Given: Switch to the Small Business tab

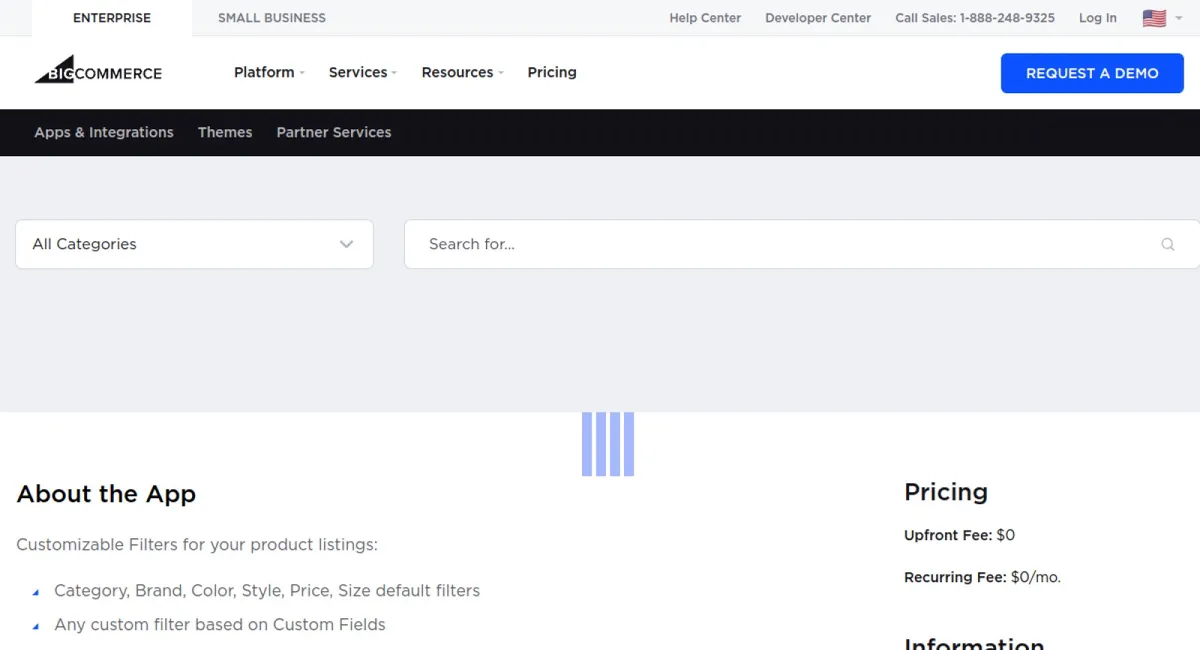Looking at the screenshot, I should (272, 18).
